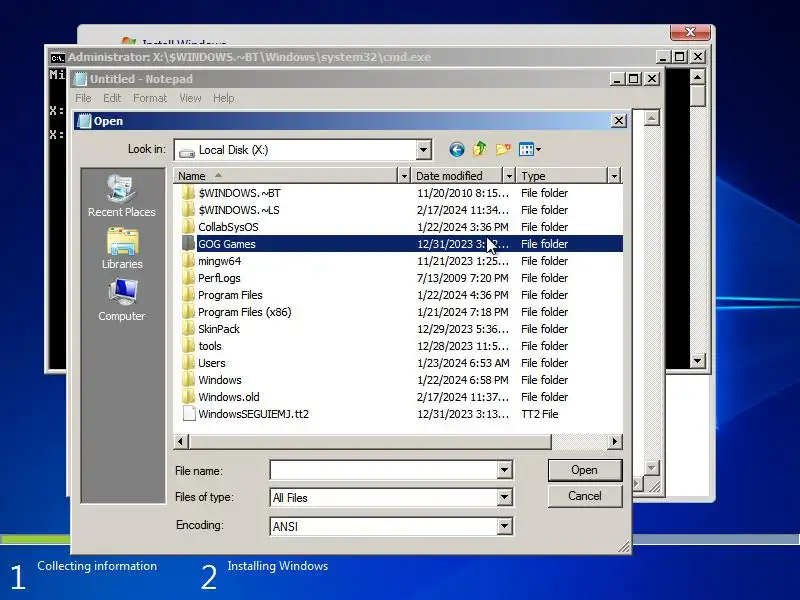Open Notepad's Help menu
800x600 pixels.
tap(223, 98)
